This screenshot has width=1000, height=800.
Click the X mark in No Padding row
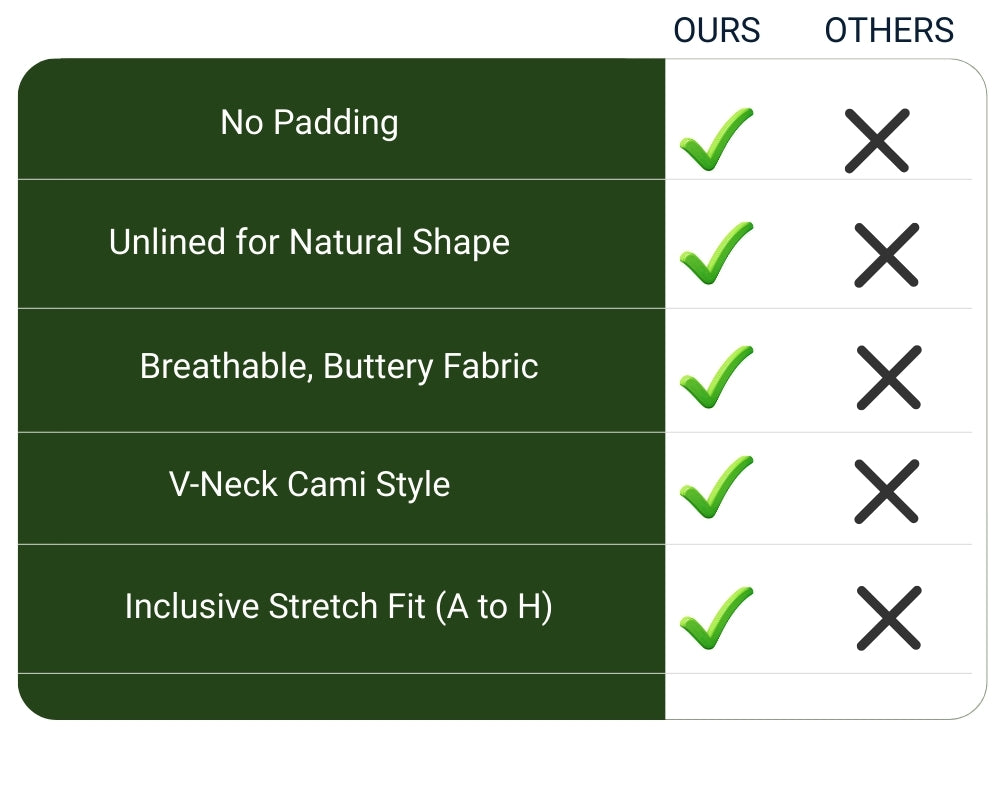click(x=877, y=140)
